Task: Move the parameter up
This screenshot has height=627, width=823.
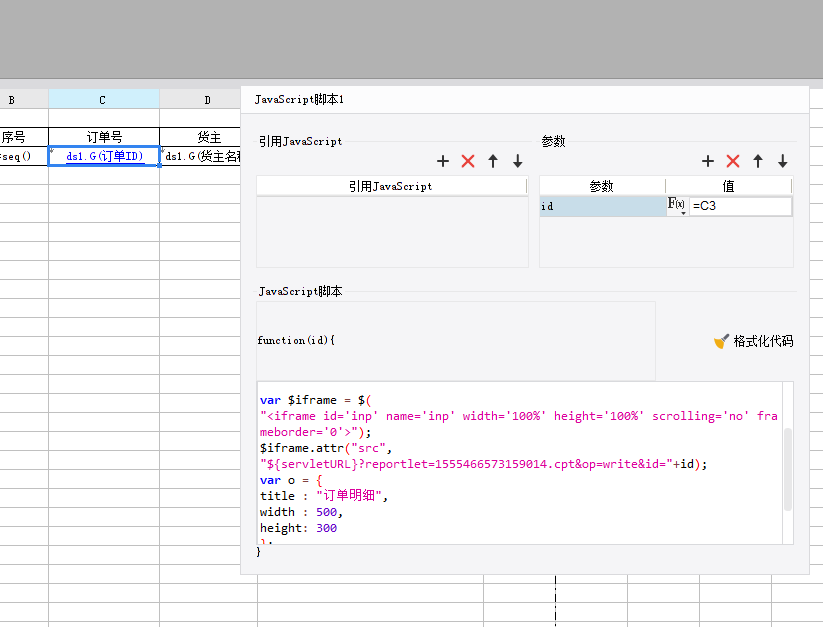Action: (x=758, y=161)
